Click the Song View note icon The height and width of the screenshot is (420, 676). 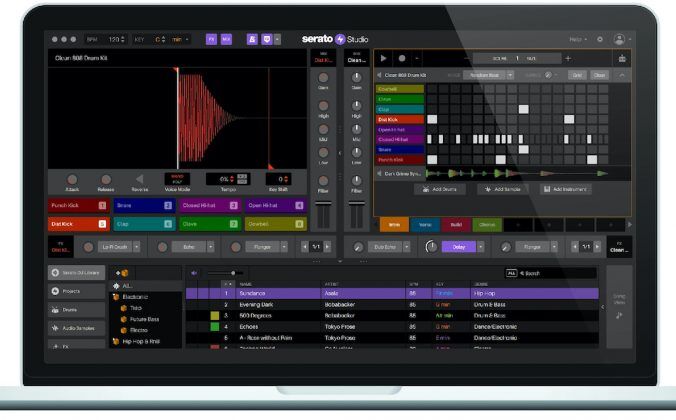click(619, 315)
